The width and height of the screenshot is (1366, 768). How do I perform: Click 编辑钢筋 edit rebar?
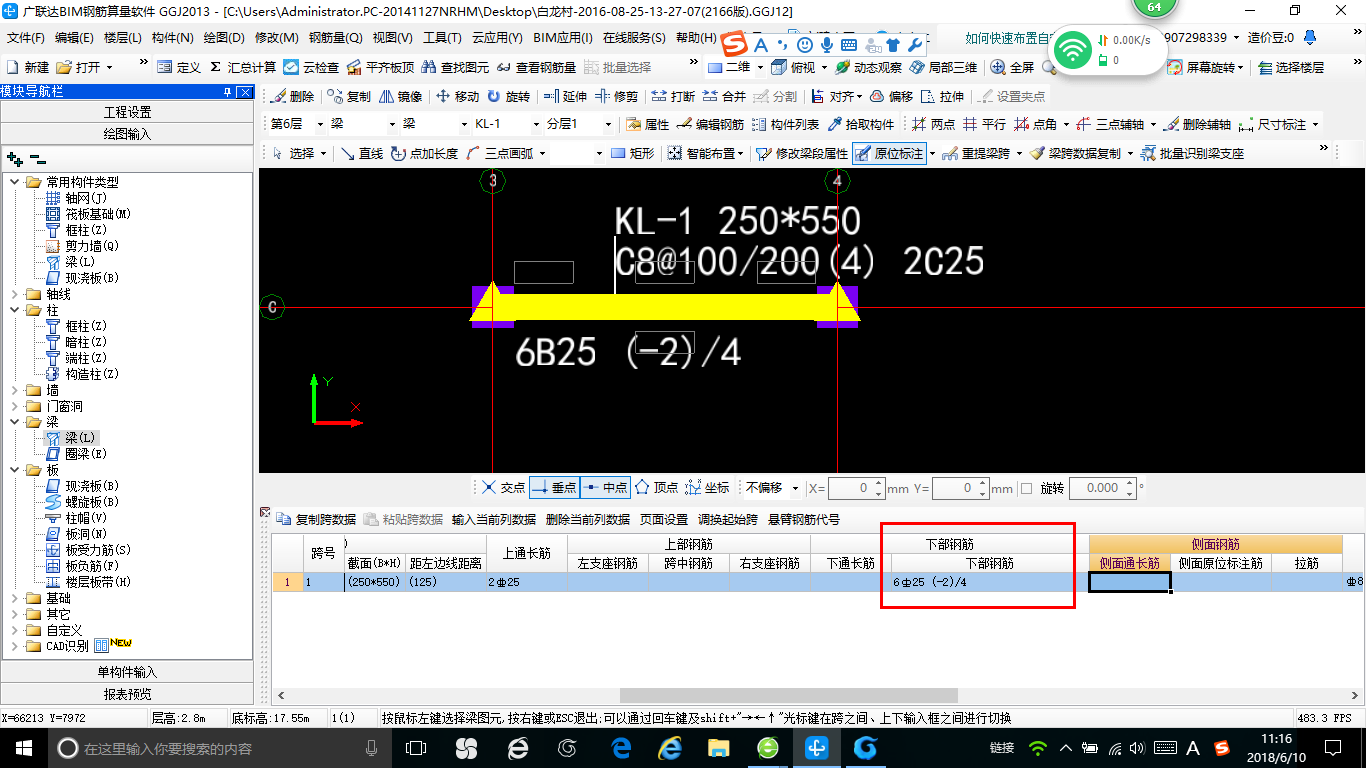point(710,125)
